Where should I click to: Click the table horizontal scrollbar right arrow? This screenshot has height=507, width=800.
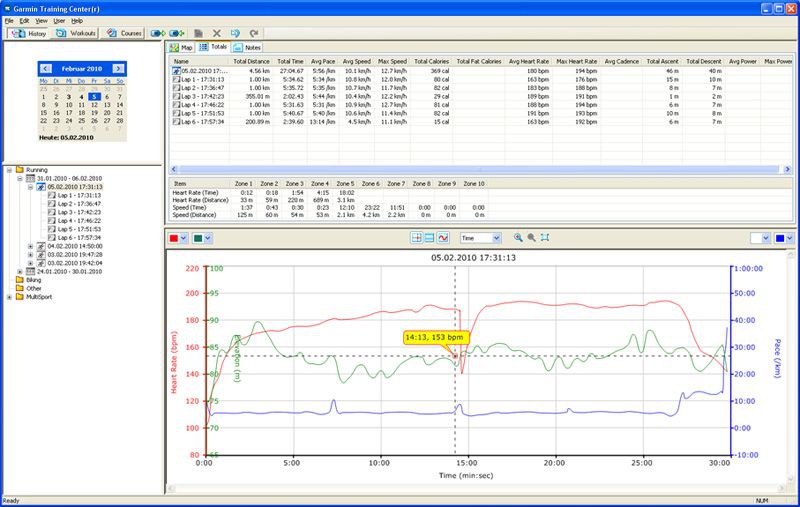(787, 169)
